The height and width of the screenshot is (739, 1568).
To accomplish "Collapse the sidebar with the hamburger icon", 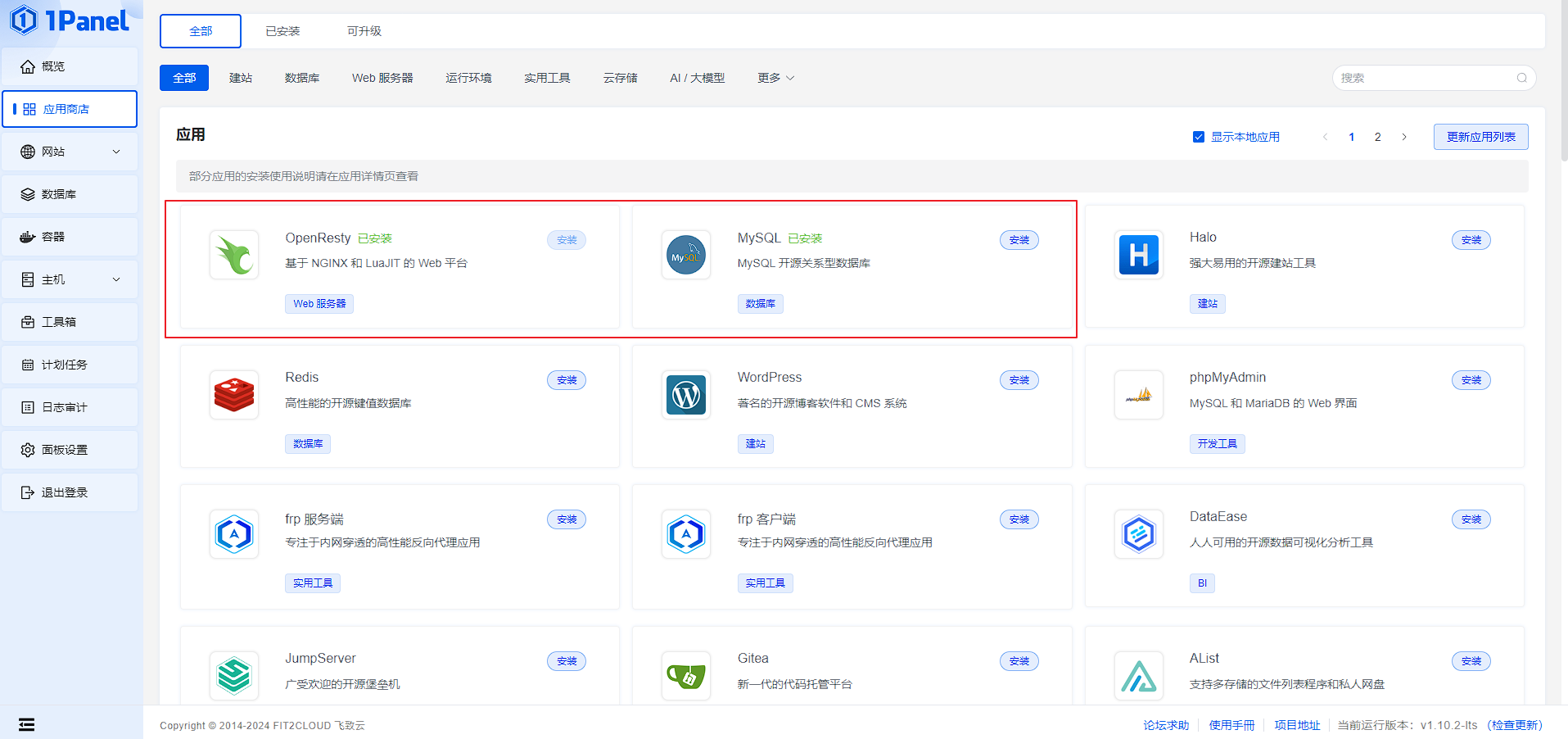I will (27, 724).
